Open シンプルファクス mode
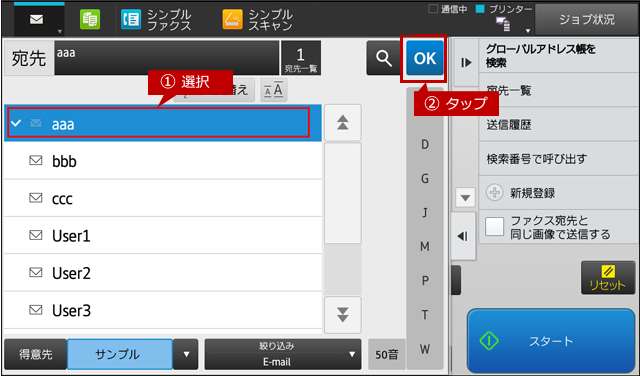640x376 pixels. pos(157,20)
